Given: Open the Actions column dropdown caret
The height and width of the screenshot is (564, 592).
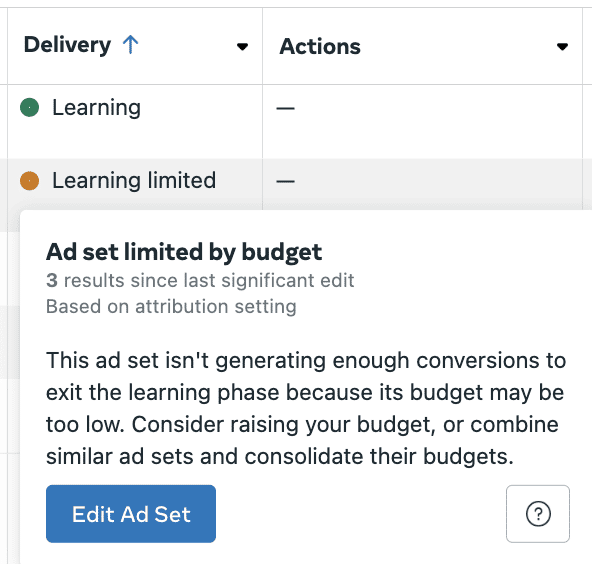Looking at the screenshot, I should coord(562,47).
